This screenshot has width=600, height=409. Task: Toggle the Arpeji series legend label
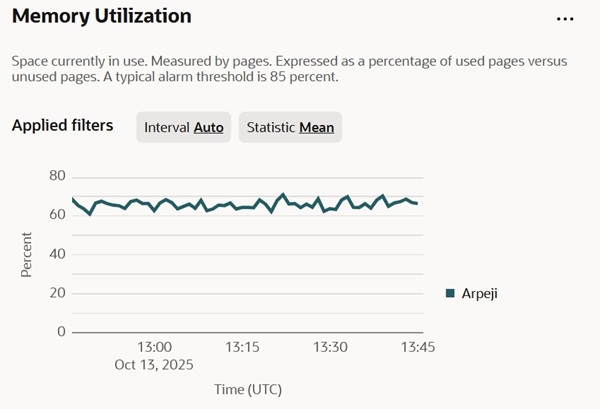(x=481, y=293)
